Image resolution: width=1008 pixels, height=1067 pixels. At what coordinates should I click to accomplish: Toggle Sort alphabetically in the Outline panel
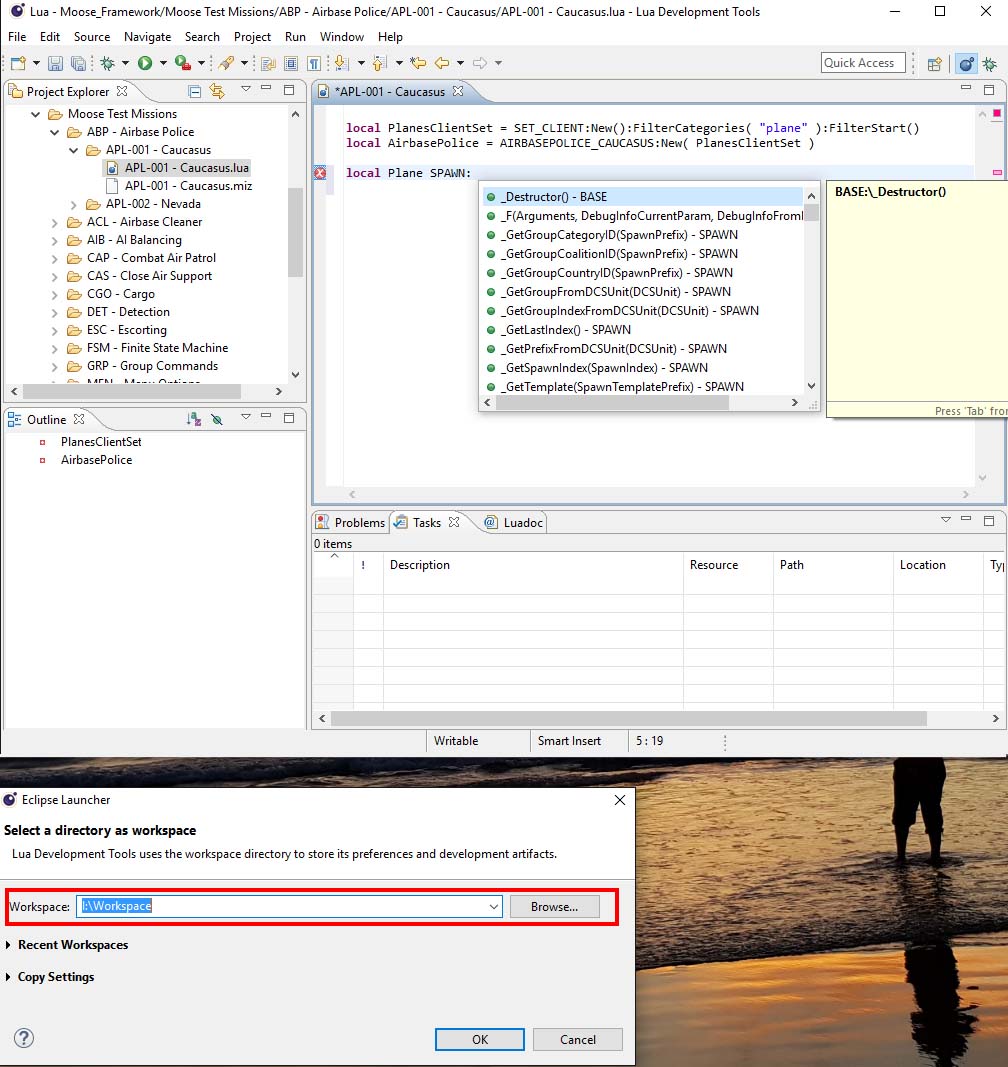[x=194, y=419]
